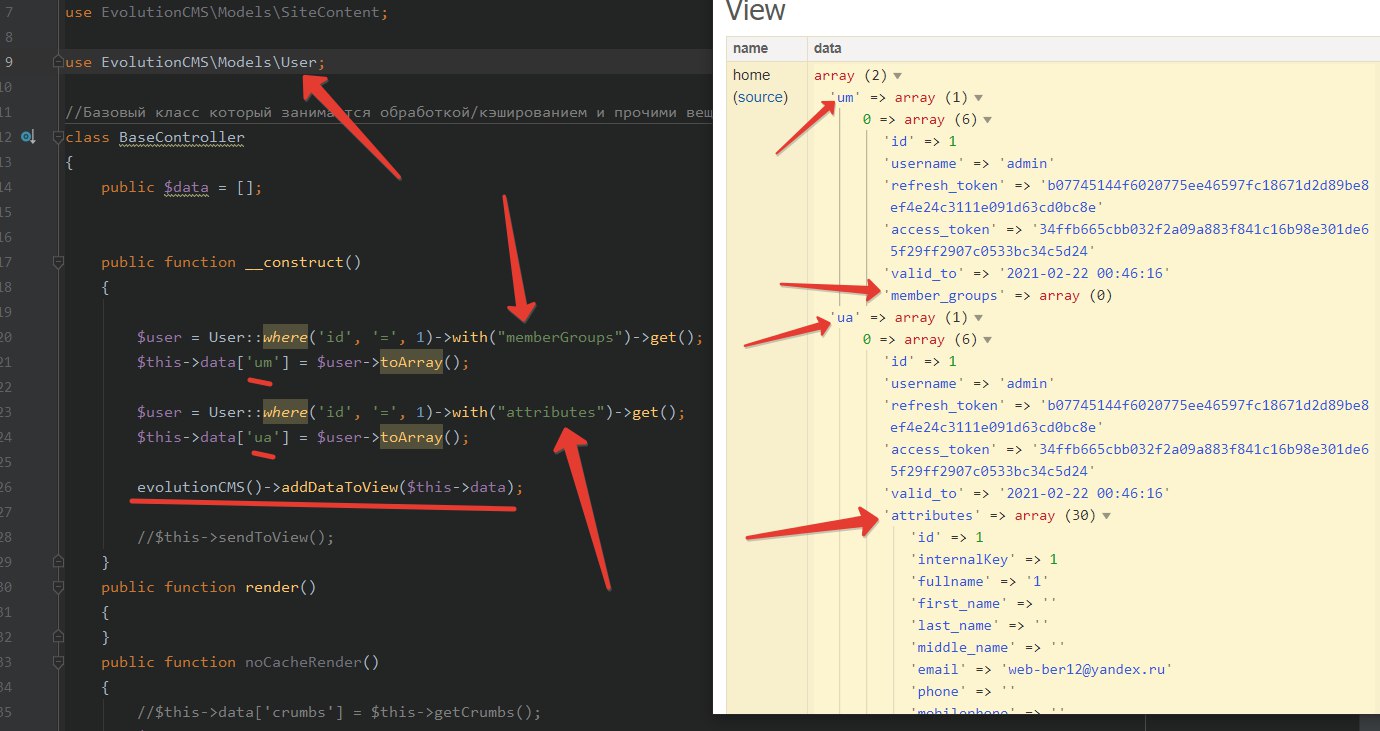Click 'User' in the Models\User import
The image size is (1380, 731).
[x=300, y=62]
